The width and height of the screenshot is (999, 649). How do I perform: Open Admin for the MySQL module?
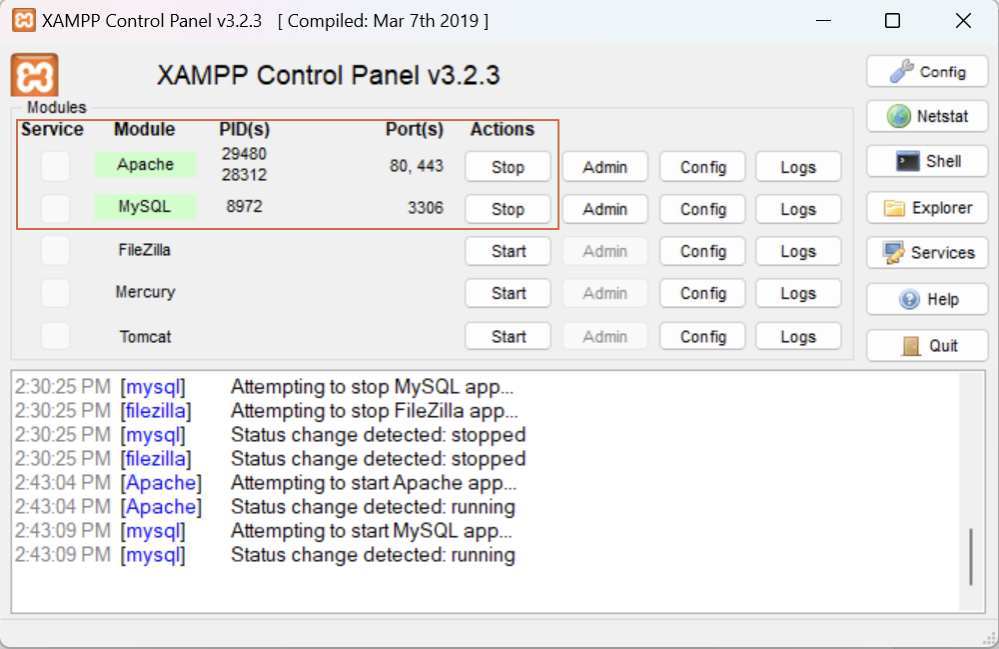coord(604,209)
